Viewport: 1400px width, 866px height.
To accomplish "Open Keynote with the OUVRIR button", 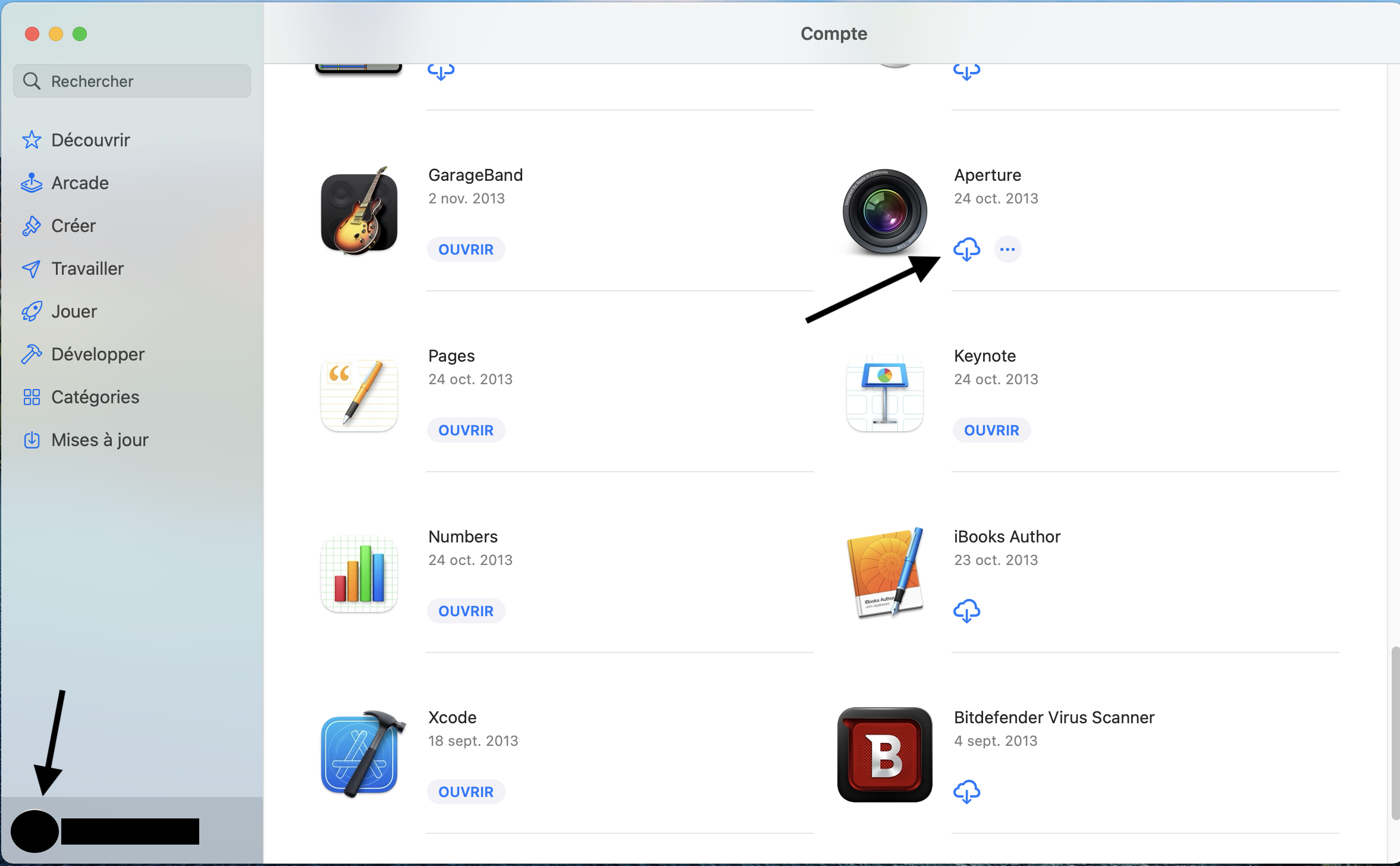I will 991,430.
